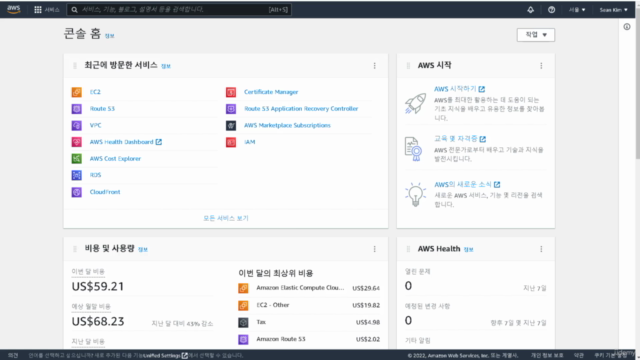Click the AWS Marketplace Subscriptions icon

[231, 125]
